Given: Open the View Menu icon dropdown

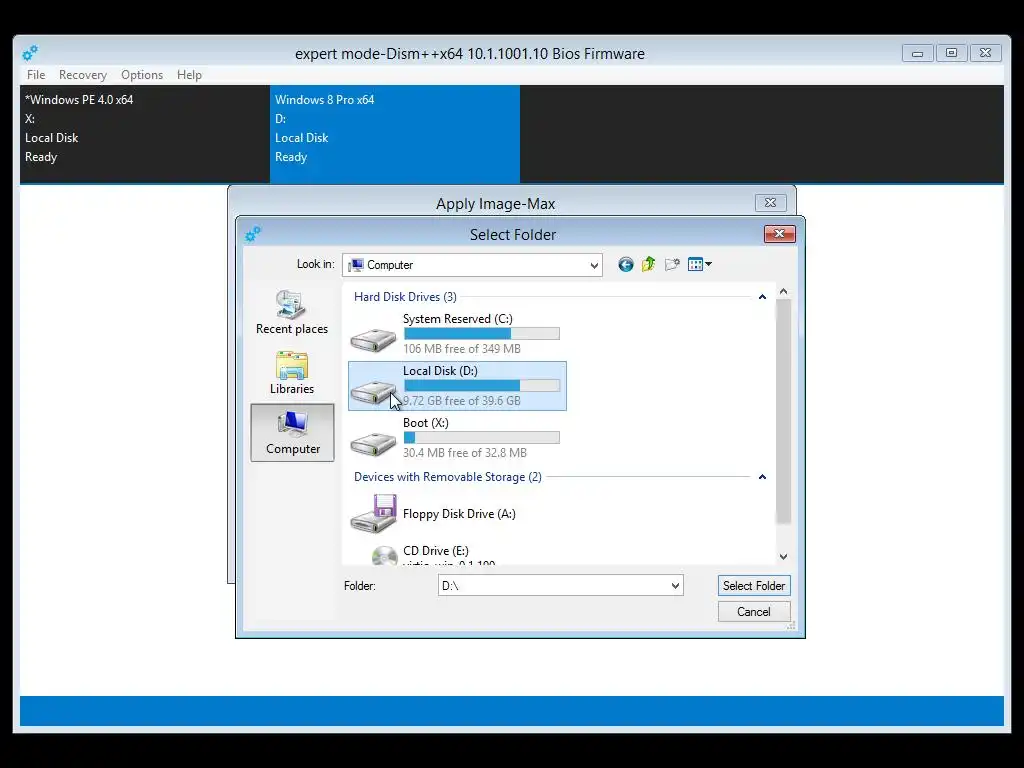Looking at the screenshot, I should click(x=699, y=264).
